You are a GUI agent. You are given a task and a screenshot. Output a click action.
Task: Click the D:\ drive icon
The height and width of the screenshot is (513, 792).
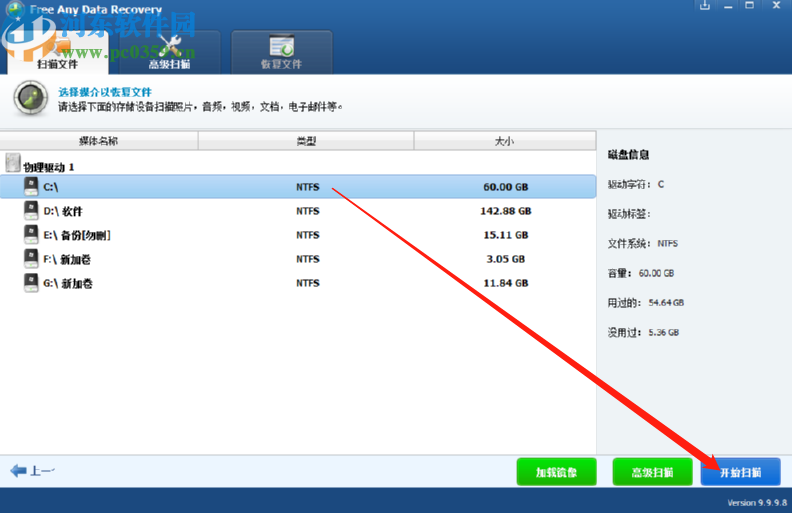pyautogui.click(x=31, y=211)
